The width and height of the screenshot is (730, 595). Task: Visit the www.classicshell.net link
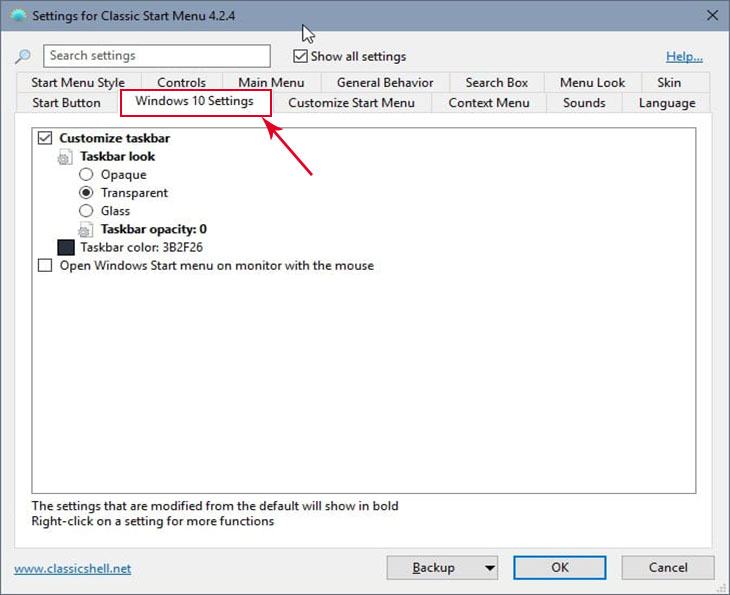coord(73,569)
